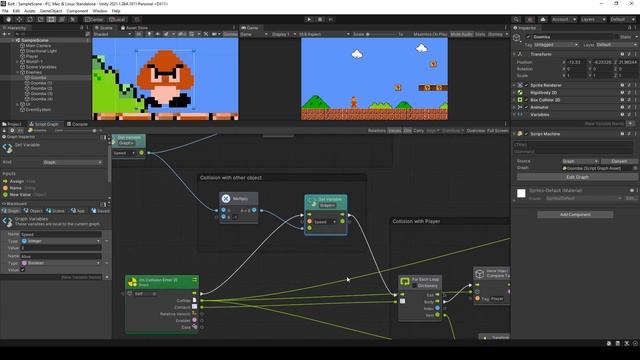640x360 pixels.
Task: Select the Hand tool in Unity toolbar
Action: point(9,19)
